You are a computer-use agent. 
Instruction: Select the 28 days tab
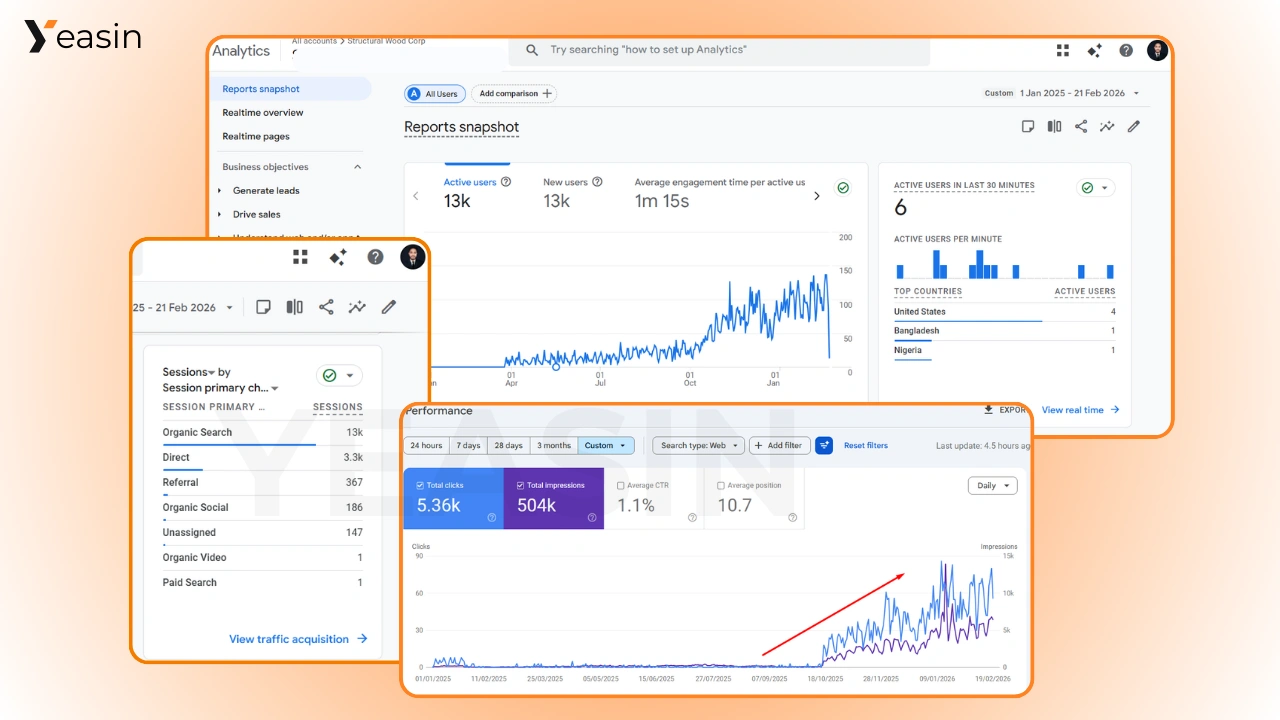[x=508, y=445]
